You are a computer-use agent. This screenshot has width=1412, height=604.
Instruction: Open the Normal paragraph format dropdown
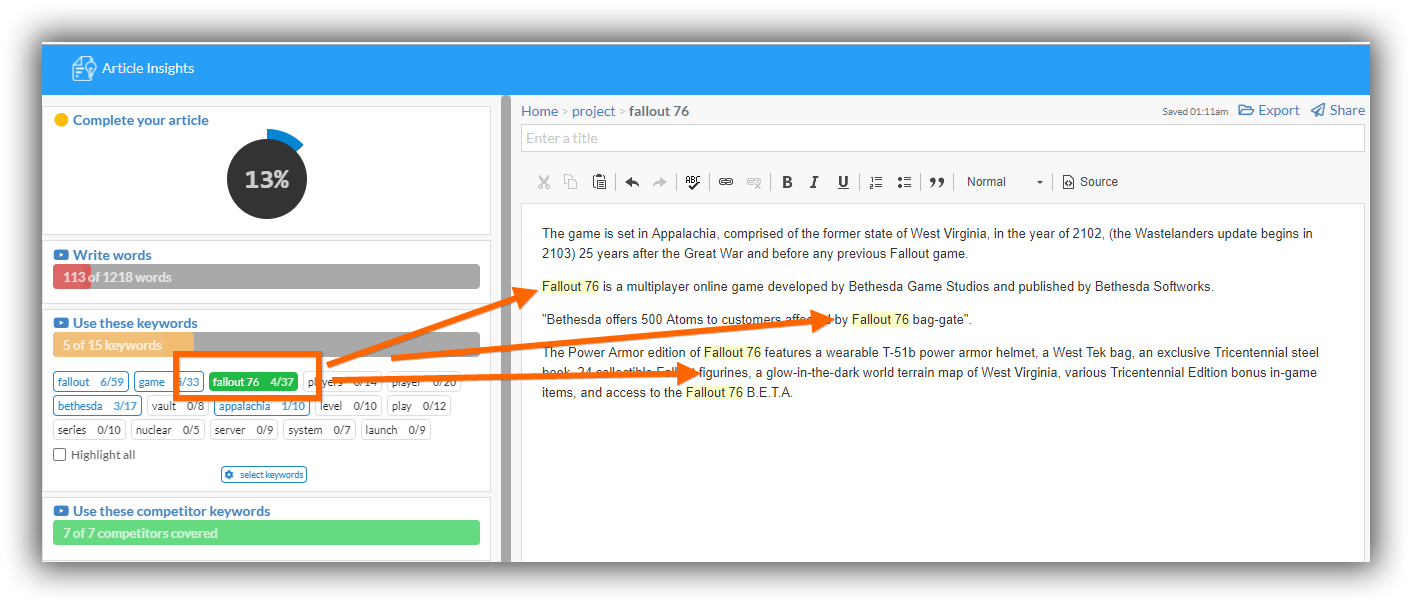pyautogui.click(x=1003, y=182)
